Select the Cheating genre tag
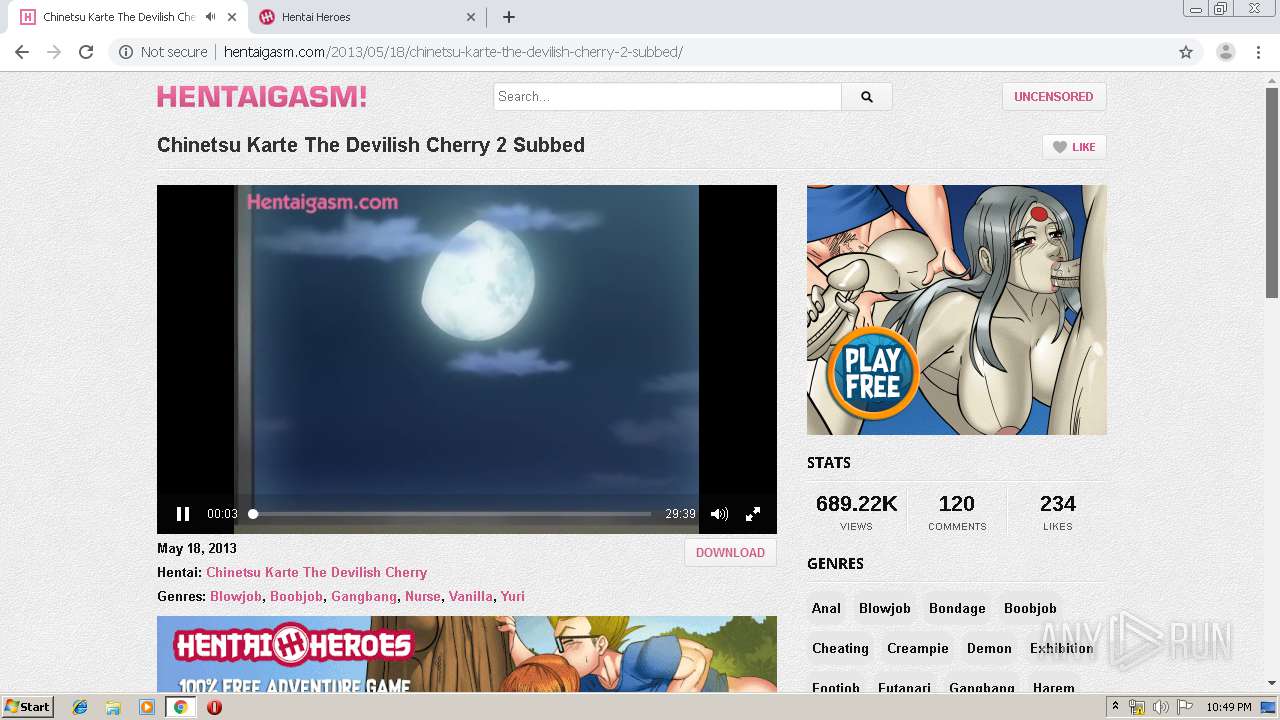 (x=840, y=648)
